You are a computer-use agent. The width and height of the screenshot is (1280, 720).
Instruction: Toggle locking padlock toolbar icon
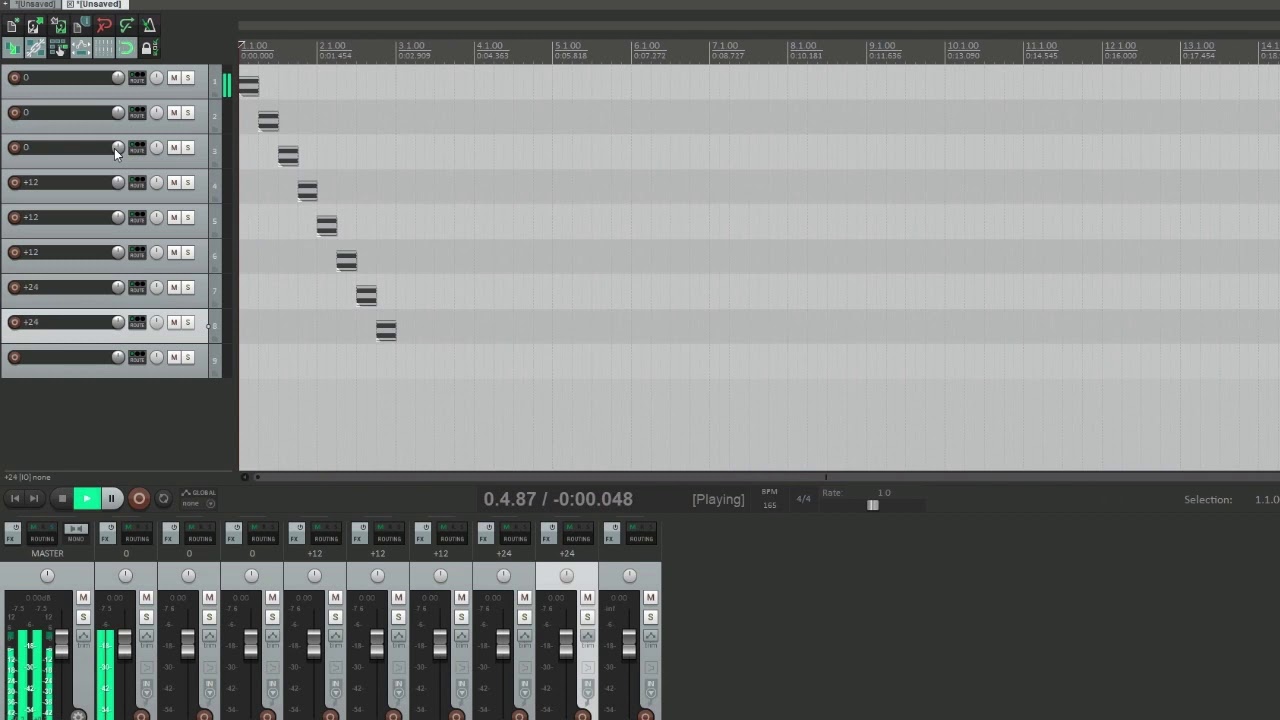[x=149, y=47]
